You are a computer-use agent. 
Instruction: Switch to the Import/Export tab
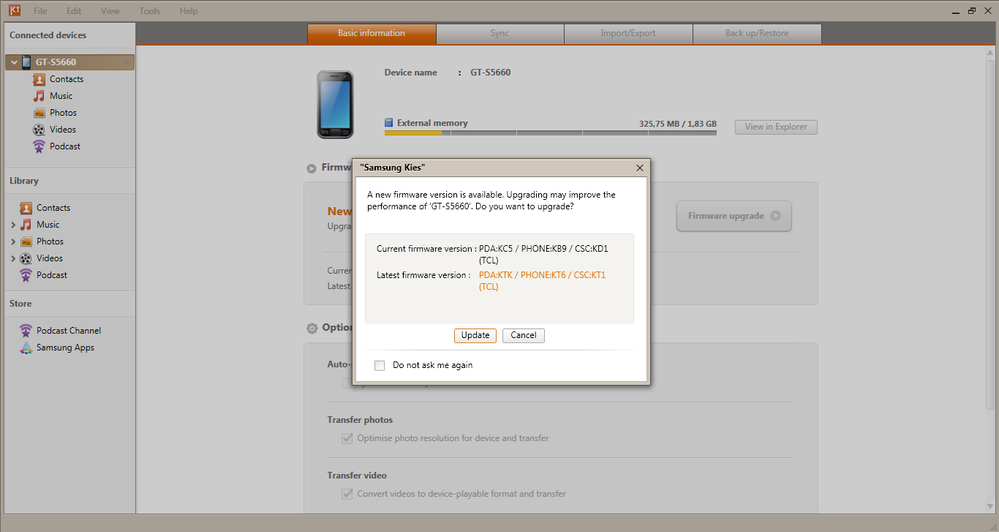[x=628, y=34]
